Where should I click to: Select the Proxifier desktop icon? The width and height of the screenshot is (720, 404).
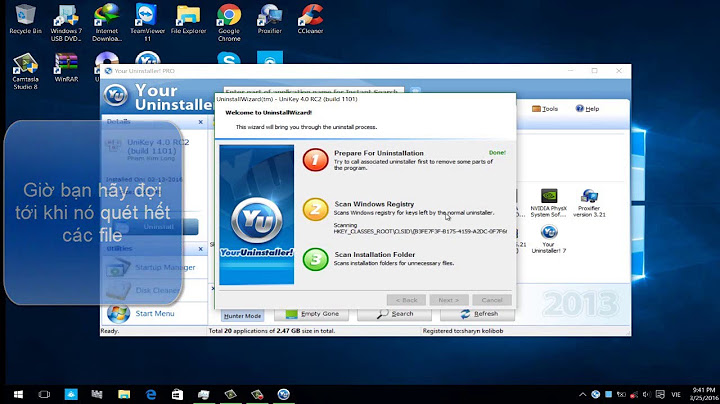coord(270,19)
